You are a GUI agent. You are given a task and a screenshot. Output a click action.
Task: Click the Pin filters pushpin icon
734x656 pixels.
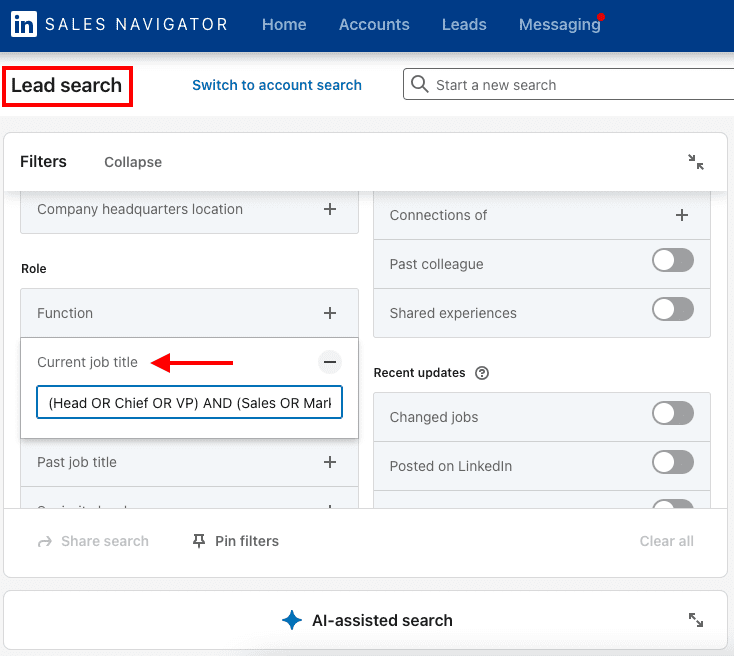(199, 541)
